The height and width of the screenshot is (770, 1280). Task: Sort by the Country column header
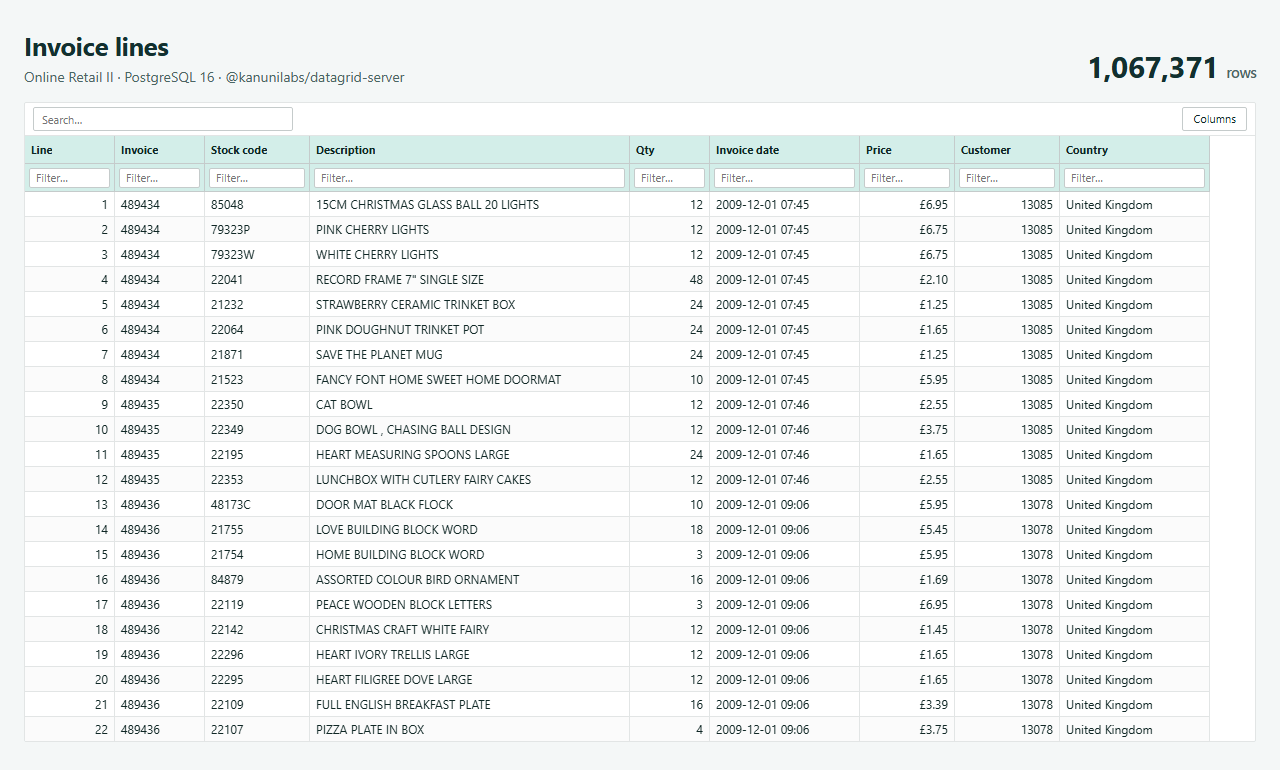[x=1135, y=150]
